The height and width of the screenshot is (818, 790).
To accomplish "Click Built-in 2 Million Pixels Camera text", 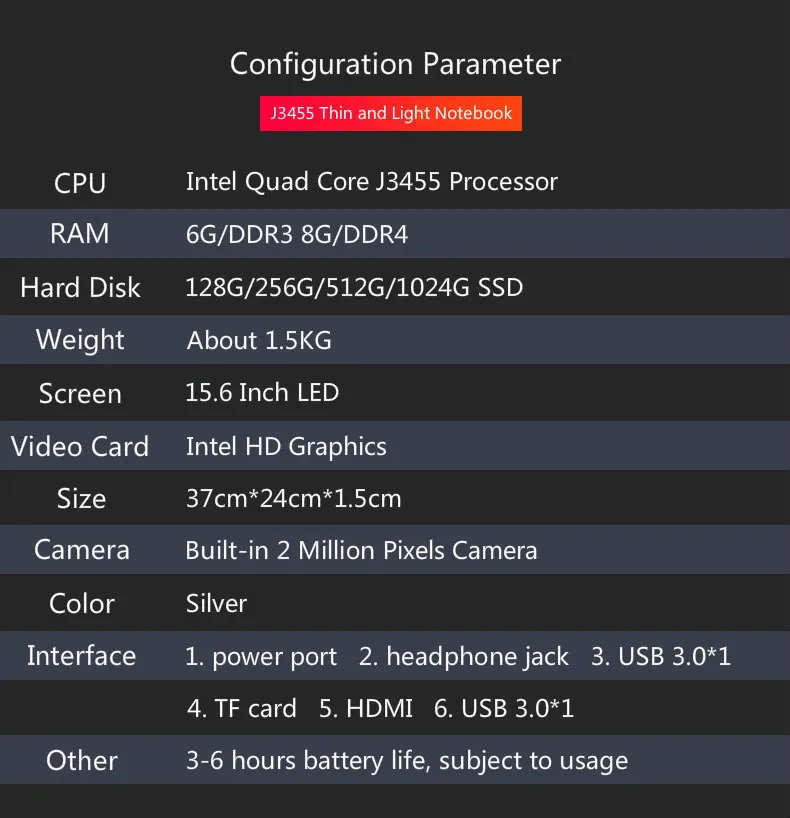I will (361, 550).
